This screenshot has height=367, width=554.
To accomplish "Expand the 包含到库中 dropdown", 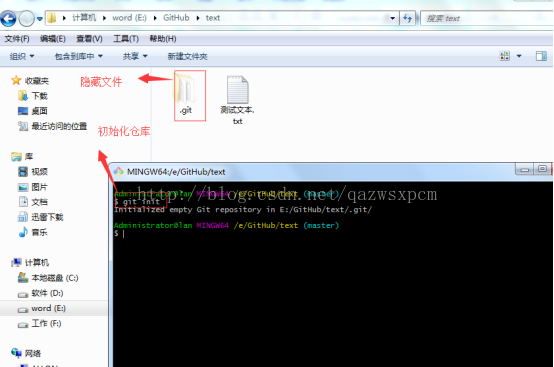I will (78, 56).
